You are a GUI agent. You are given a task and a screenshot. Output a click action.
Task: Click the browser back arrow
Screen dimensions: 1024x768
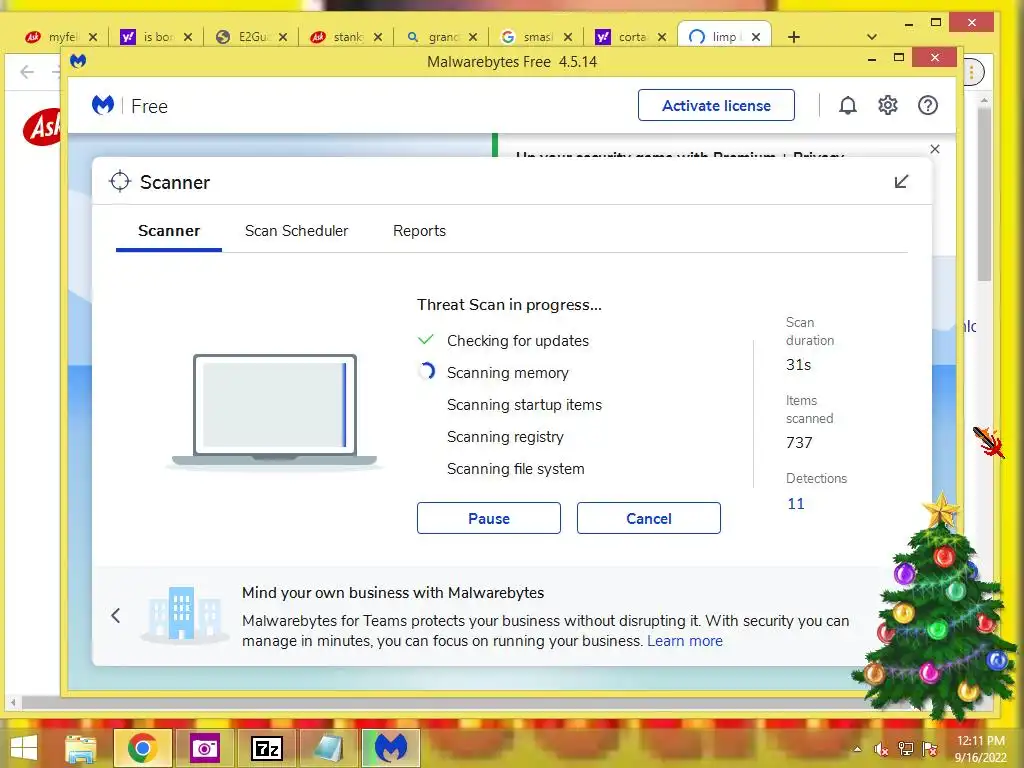[27, 71]
